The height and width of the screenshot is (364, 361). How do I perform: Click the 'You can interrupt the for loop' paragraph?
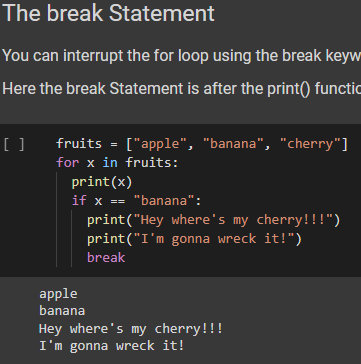point(182,56)
